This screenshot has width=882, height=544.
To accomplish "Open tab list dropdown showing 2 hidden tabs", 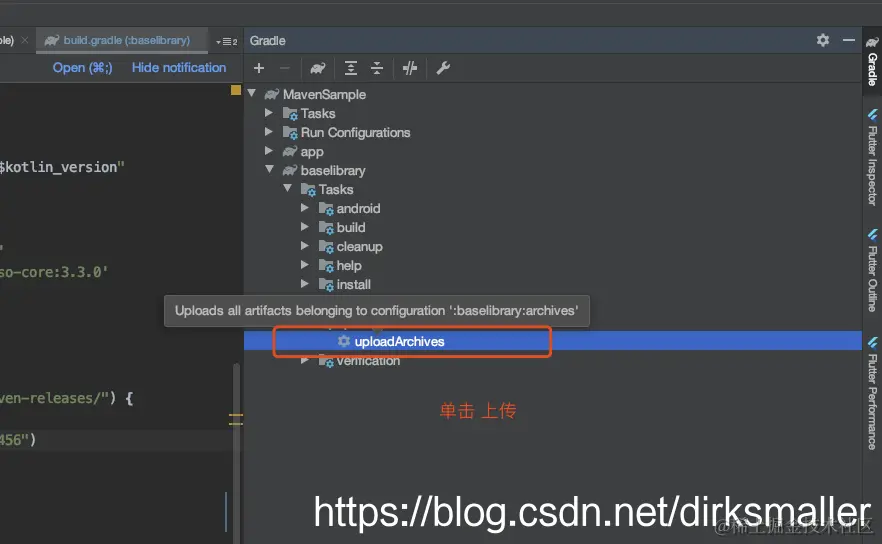I will tap(226, 41).
